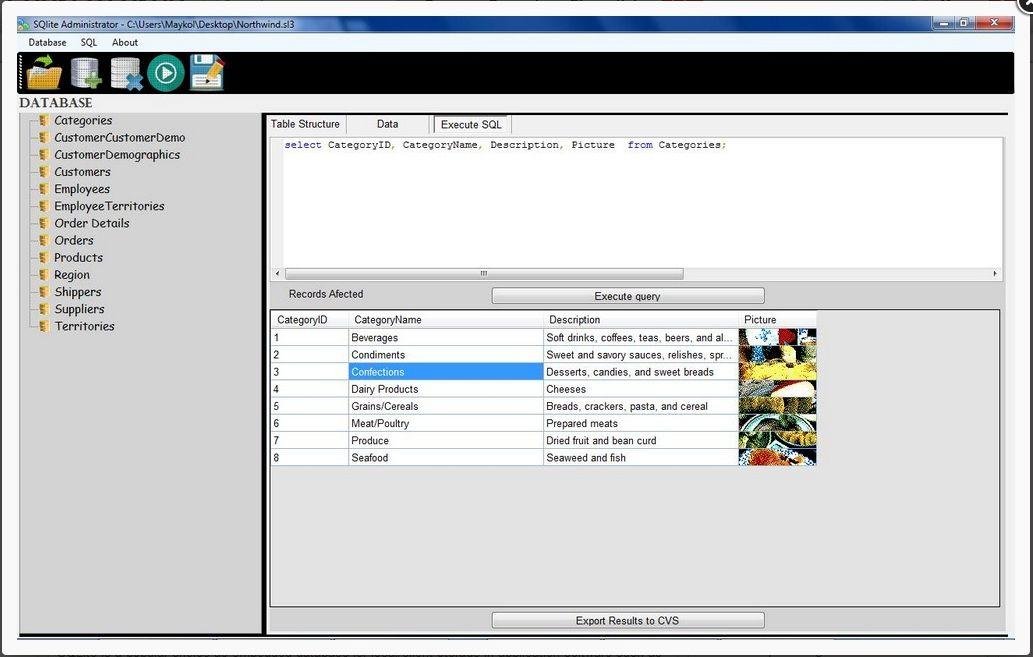Image resolution: width=1033 pixels, height=657 pixels.
Task: Drop the database using the blue X icon
Action: (x=125, y=71)
